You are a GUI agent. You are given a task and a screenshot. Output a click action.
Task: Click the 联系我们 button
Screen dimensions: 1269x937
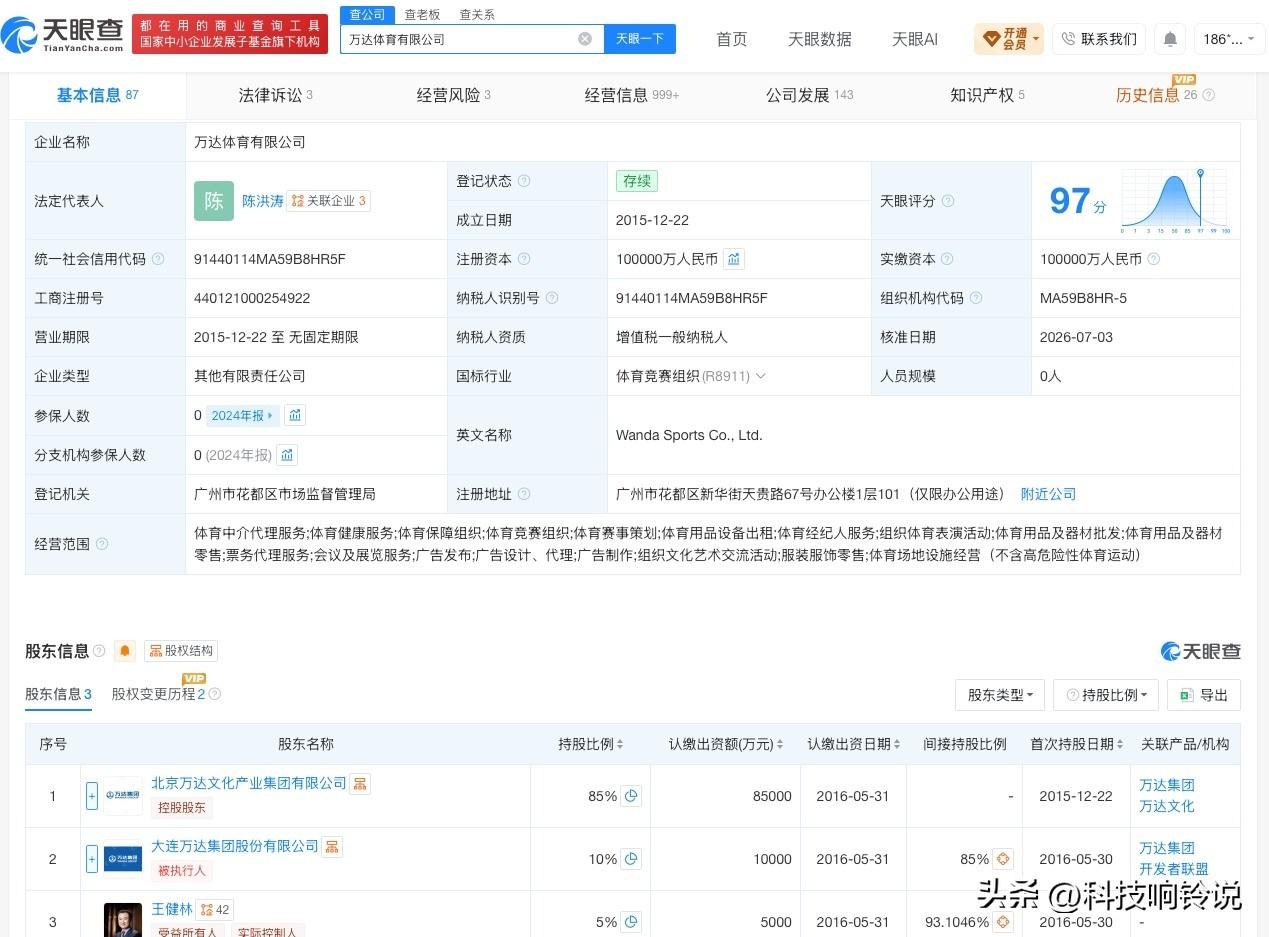click(1099, 39)
